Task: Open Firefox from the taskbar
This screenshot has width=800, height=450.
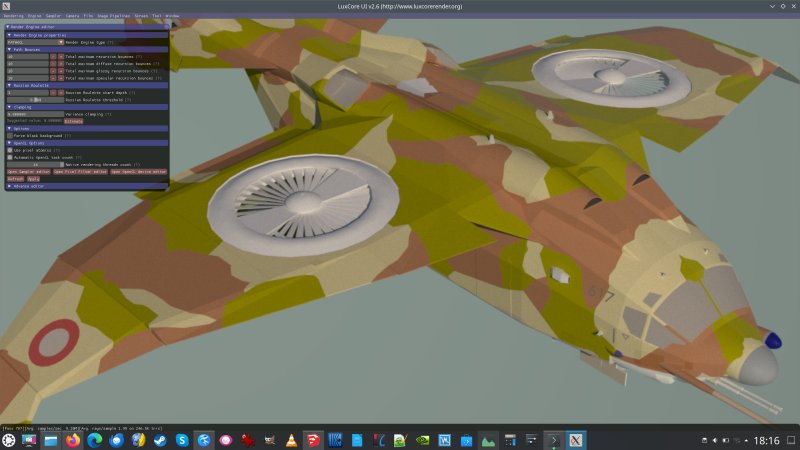Action: click(72, 440)
